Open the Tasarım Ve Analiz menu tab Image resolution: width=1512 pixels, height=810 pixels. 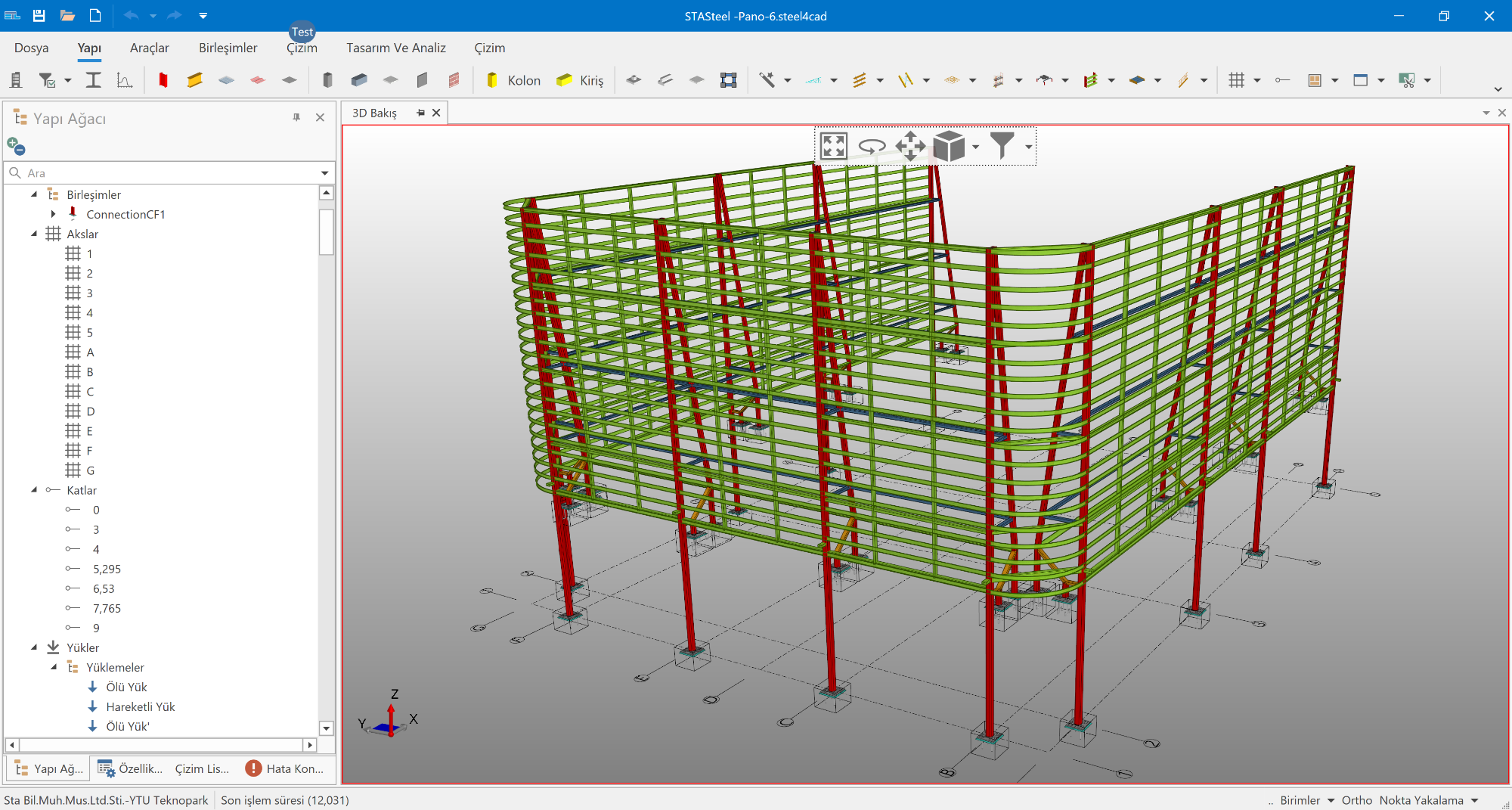pos(396,48)
